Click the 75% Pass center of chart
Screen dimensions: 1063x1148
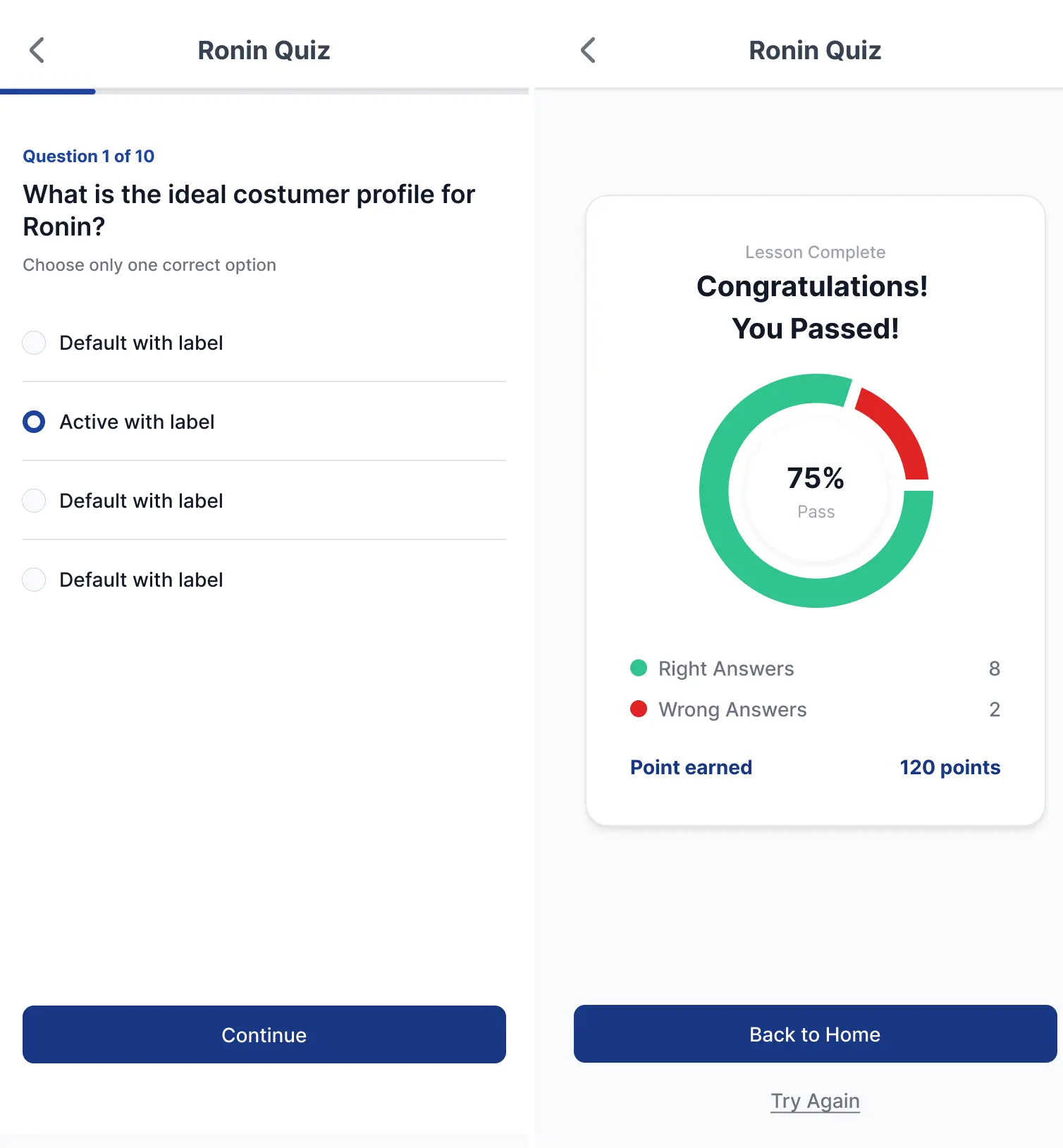pos(816,491)
